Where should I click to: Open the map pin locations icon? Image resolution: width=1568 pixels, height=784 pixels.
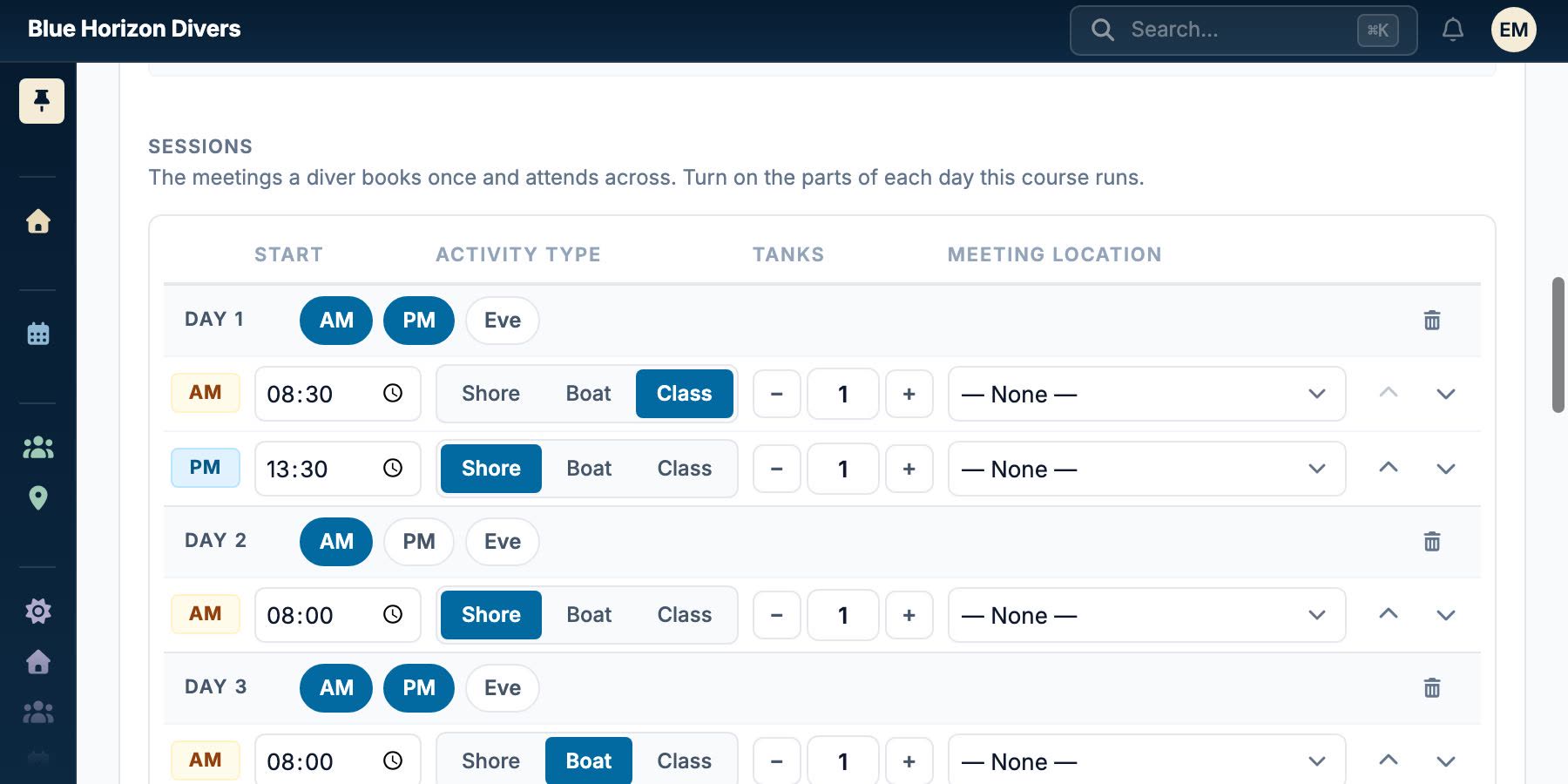pos(38,498)
